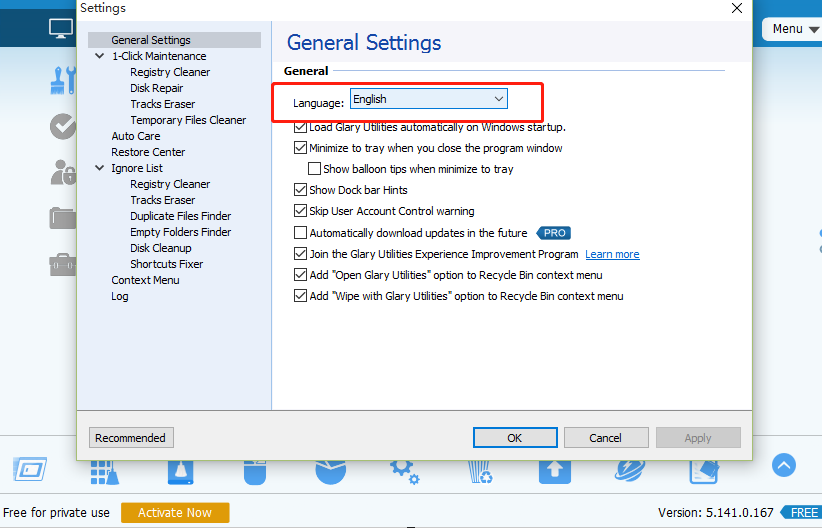Open Tracks Eraser under Ignore List

coord(163,200)
